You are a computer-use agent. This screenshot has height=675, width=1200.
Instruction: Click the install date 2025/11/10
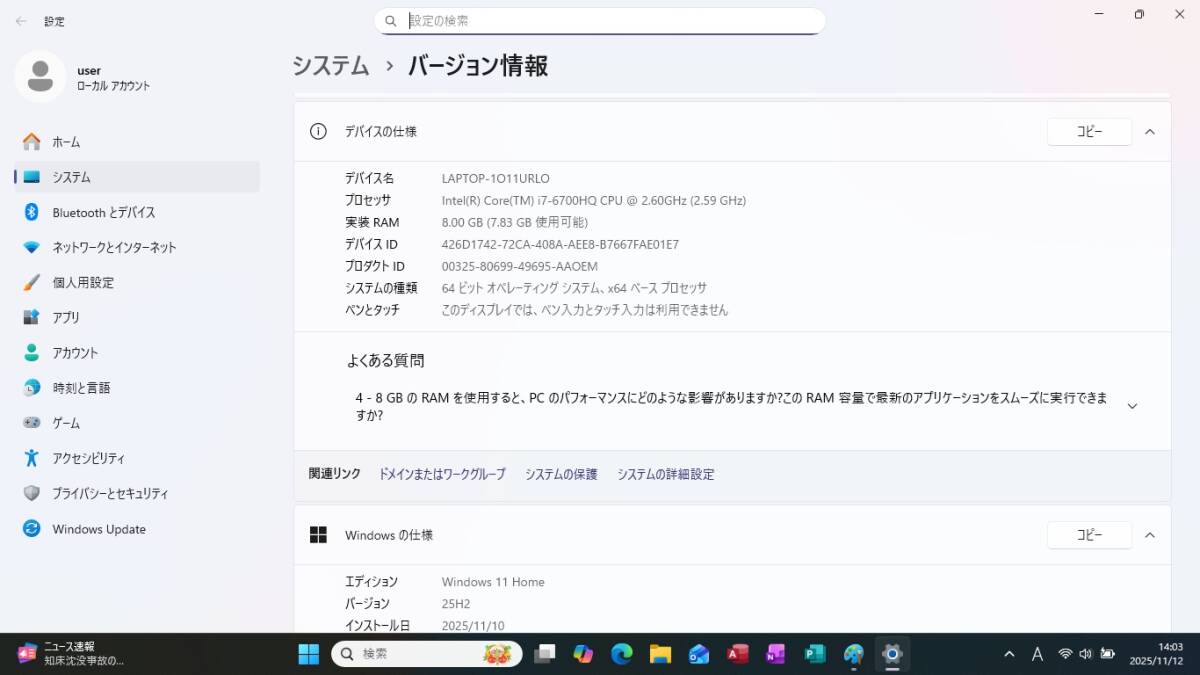(x=473, y=626)
